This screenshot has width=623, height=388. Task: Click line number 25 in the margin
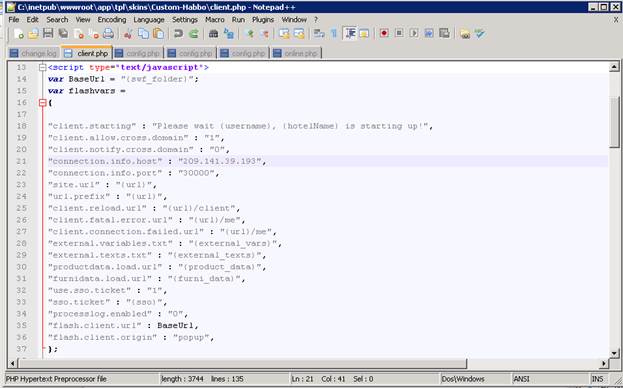21,208
